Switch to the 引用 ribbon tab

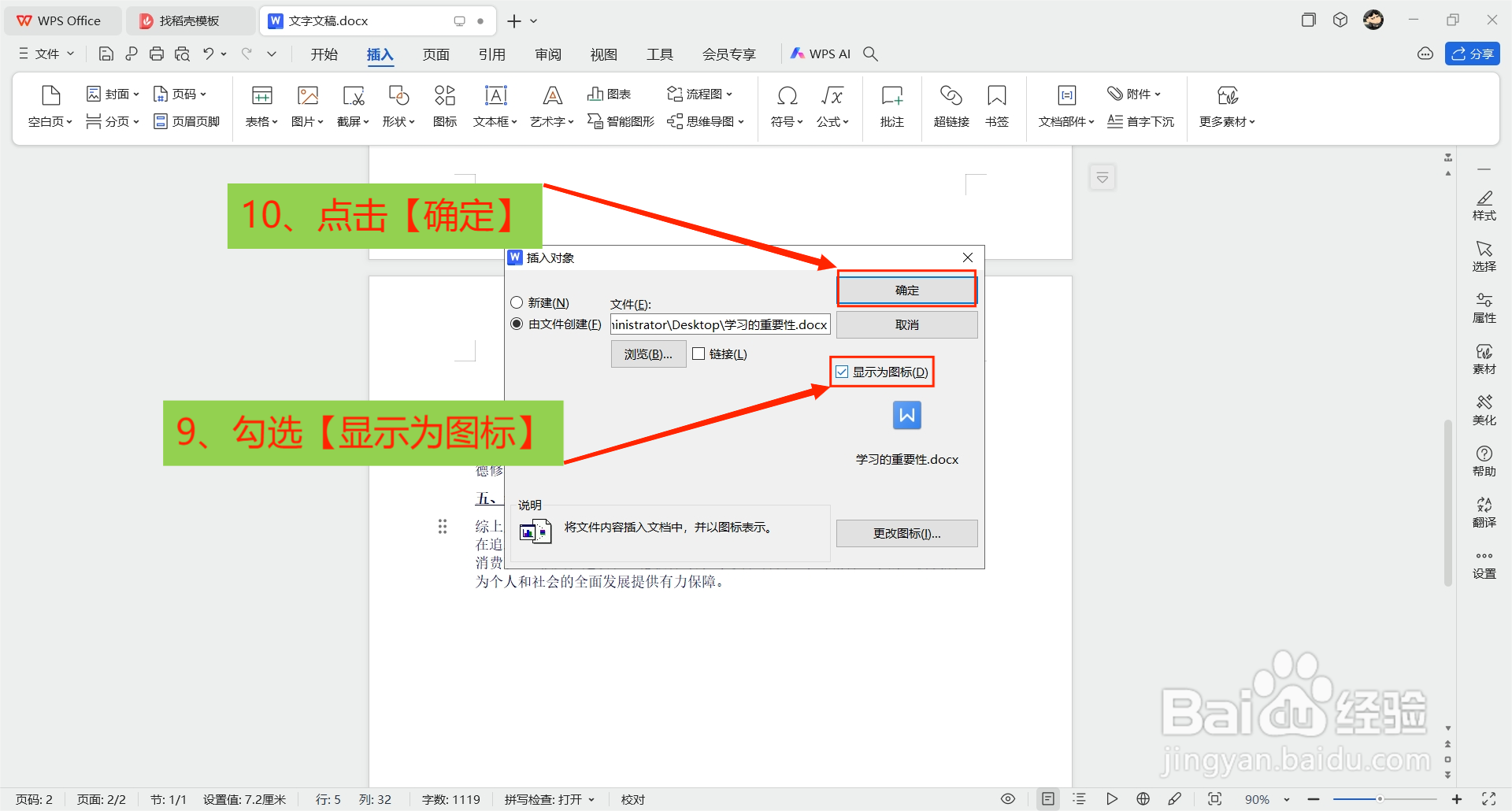(x=491, y=54)
